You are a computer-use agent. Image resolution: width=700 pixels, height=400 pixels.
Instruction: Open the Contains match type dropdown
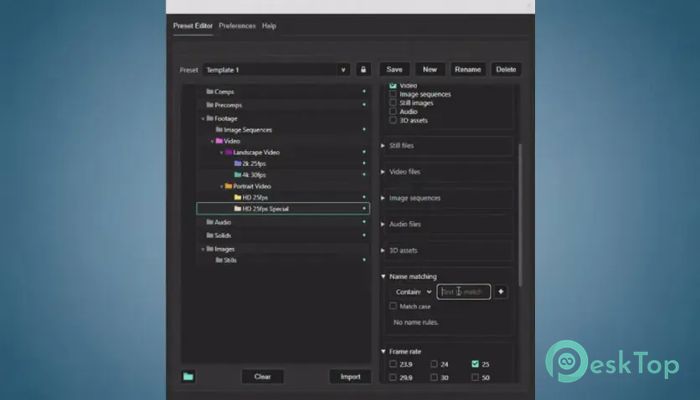pos(413,292)
